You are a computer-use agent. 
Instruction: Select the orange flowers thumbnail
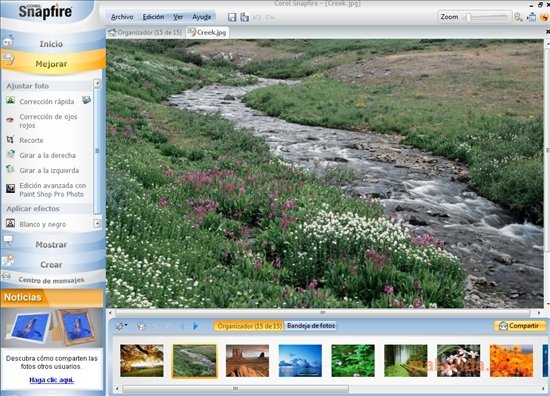511,361
